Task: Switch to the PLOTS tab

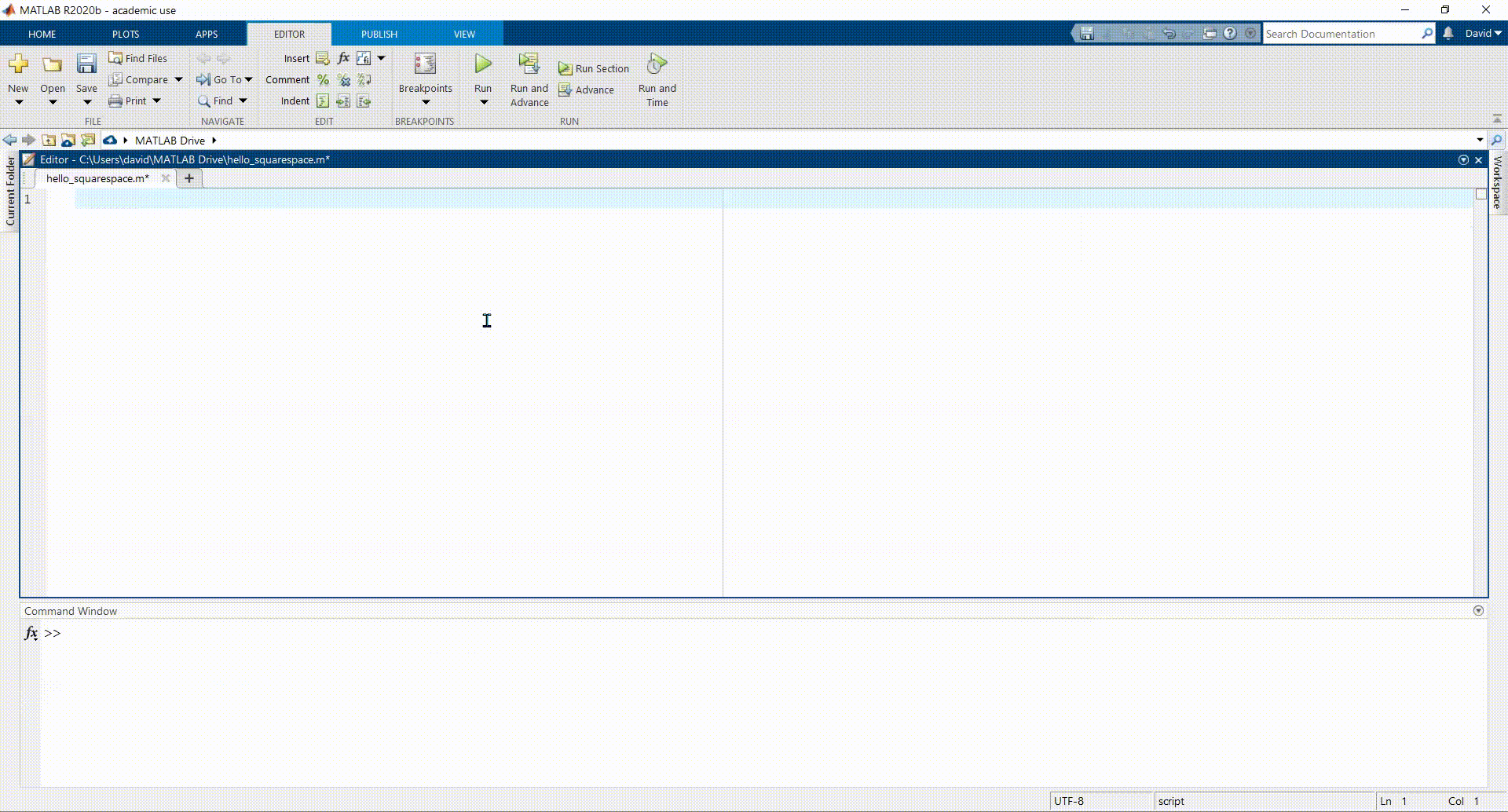Action: pyautogui.click(x=126, y=34)
